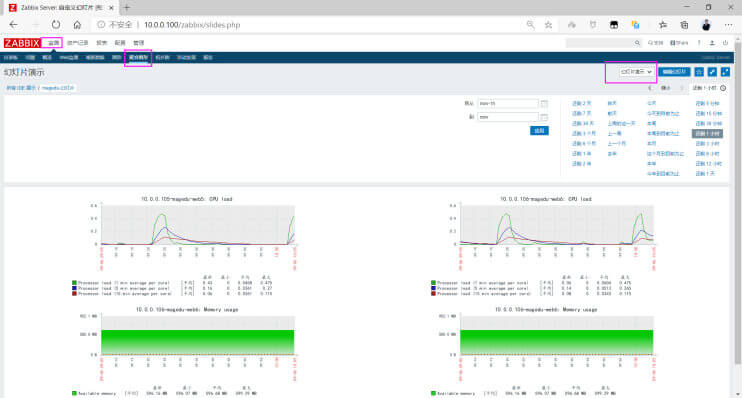742x398 pixels.
Task: Select the today time link
Action: click(x=652, y=103)
